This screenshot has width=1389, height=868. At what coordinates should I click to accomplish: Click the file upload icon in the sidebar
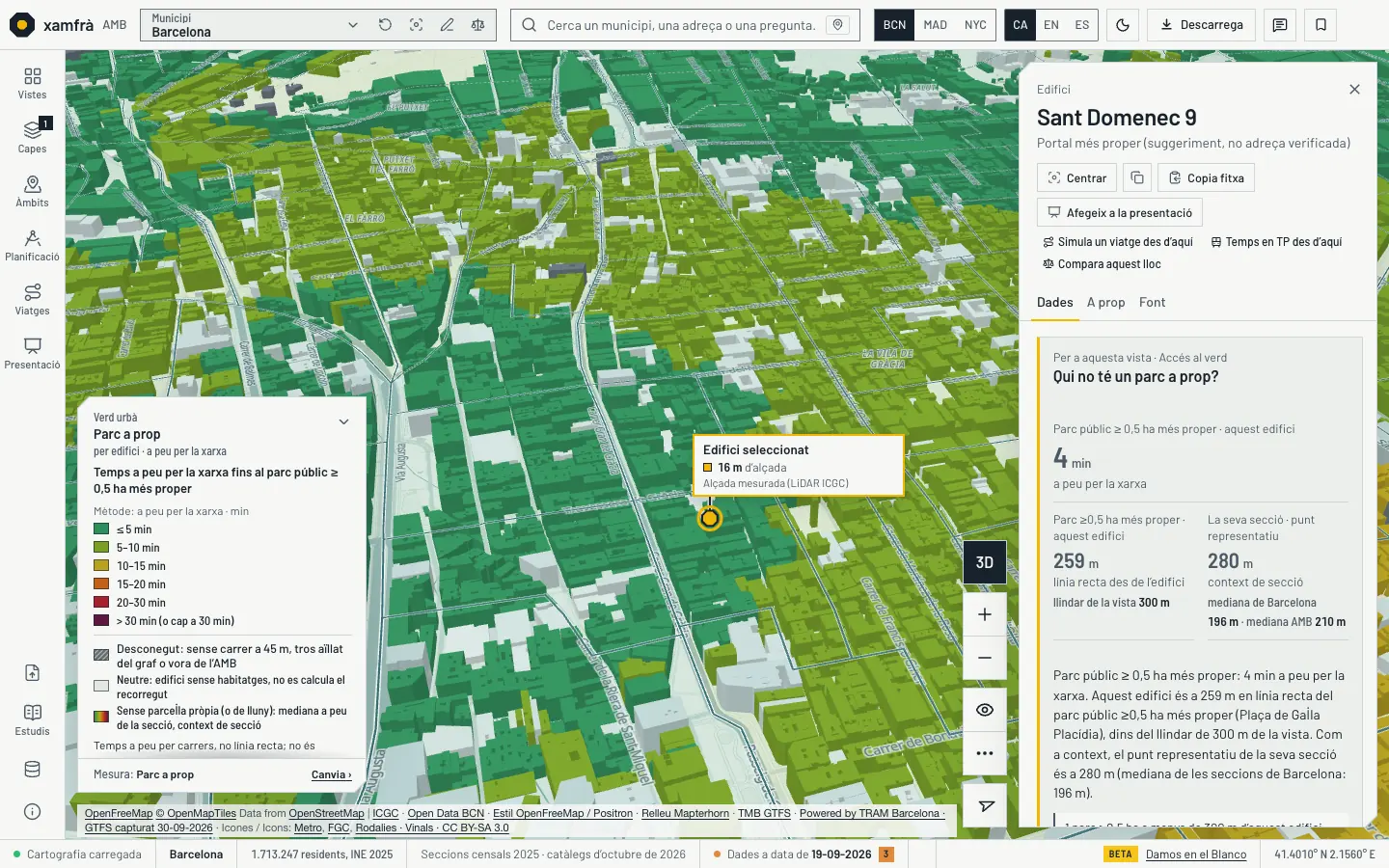tap(32, 673)
